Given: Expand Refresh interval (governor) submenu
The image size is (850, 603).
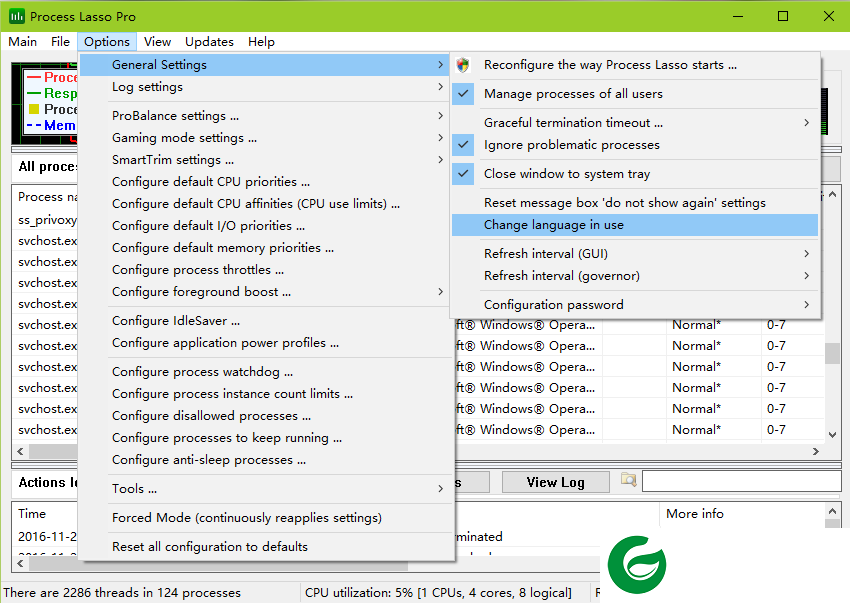Looking at the screenshot, I should (x=635, y=275).
